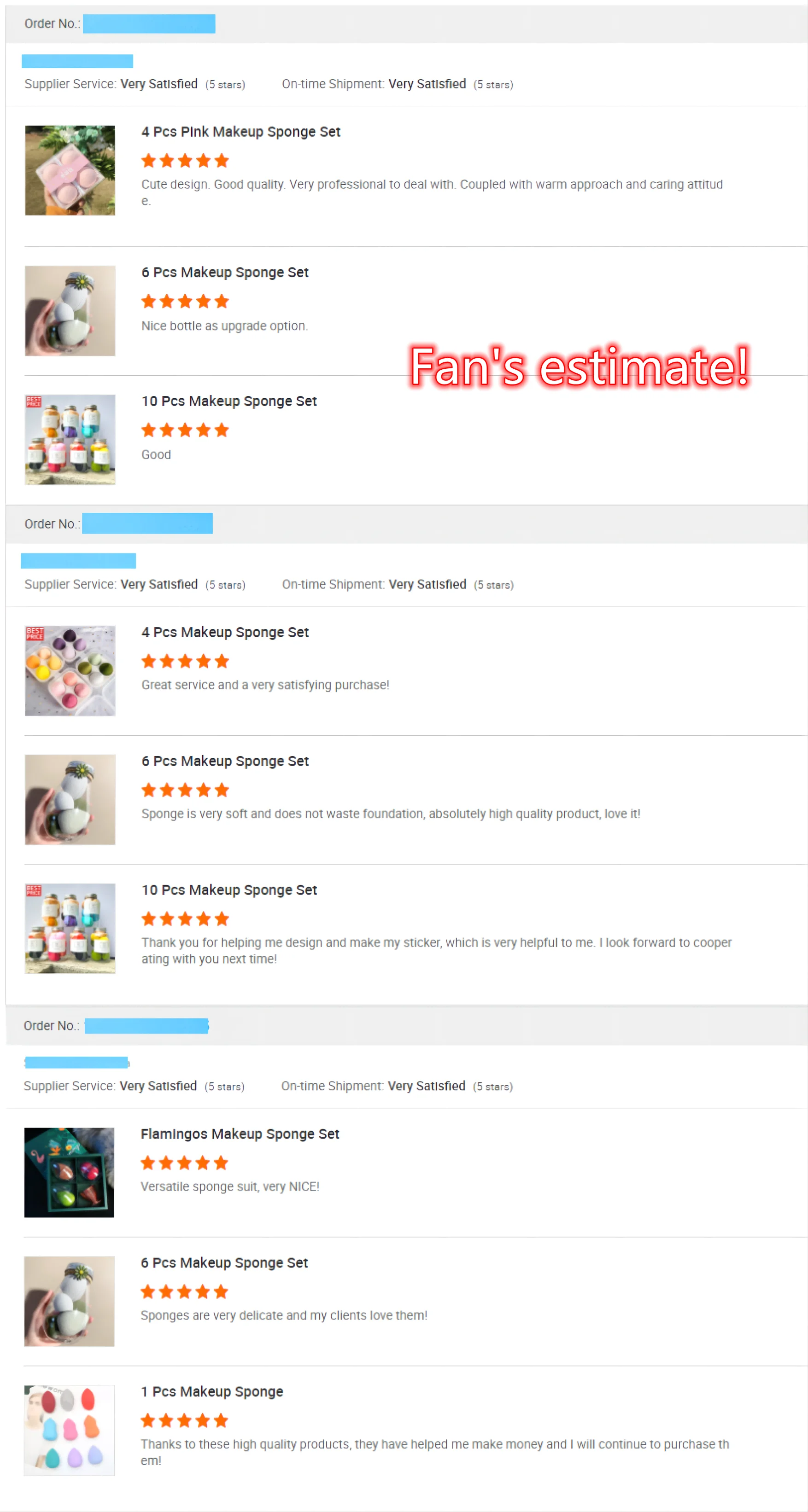Click the 1 Pcs Makeup Sponge title
Viewport: 808px width, 1512px height.
[x=212, y=1392]
